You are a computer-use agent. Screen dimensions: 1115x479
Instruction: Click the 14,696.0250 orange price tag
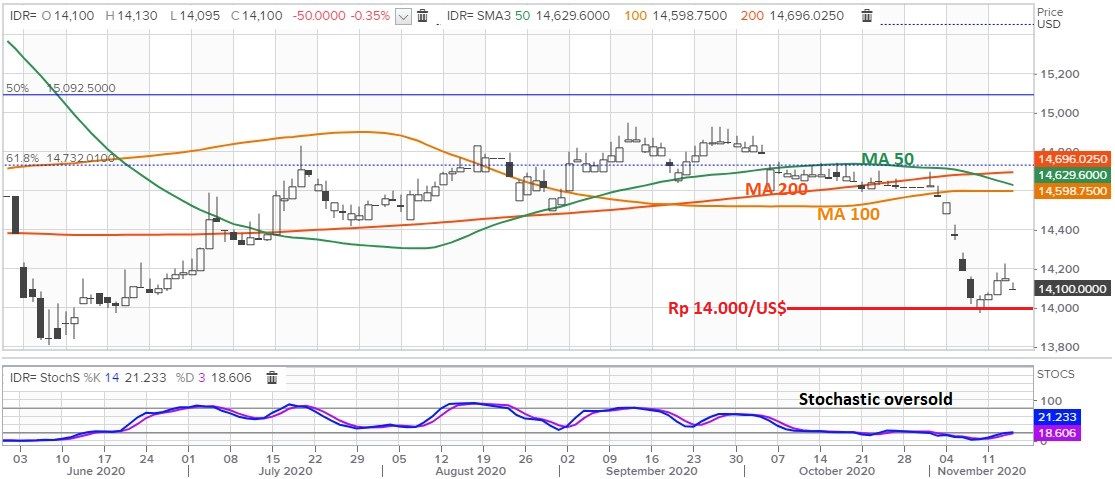(1072, 160)
